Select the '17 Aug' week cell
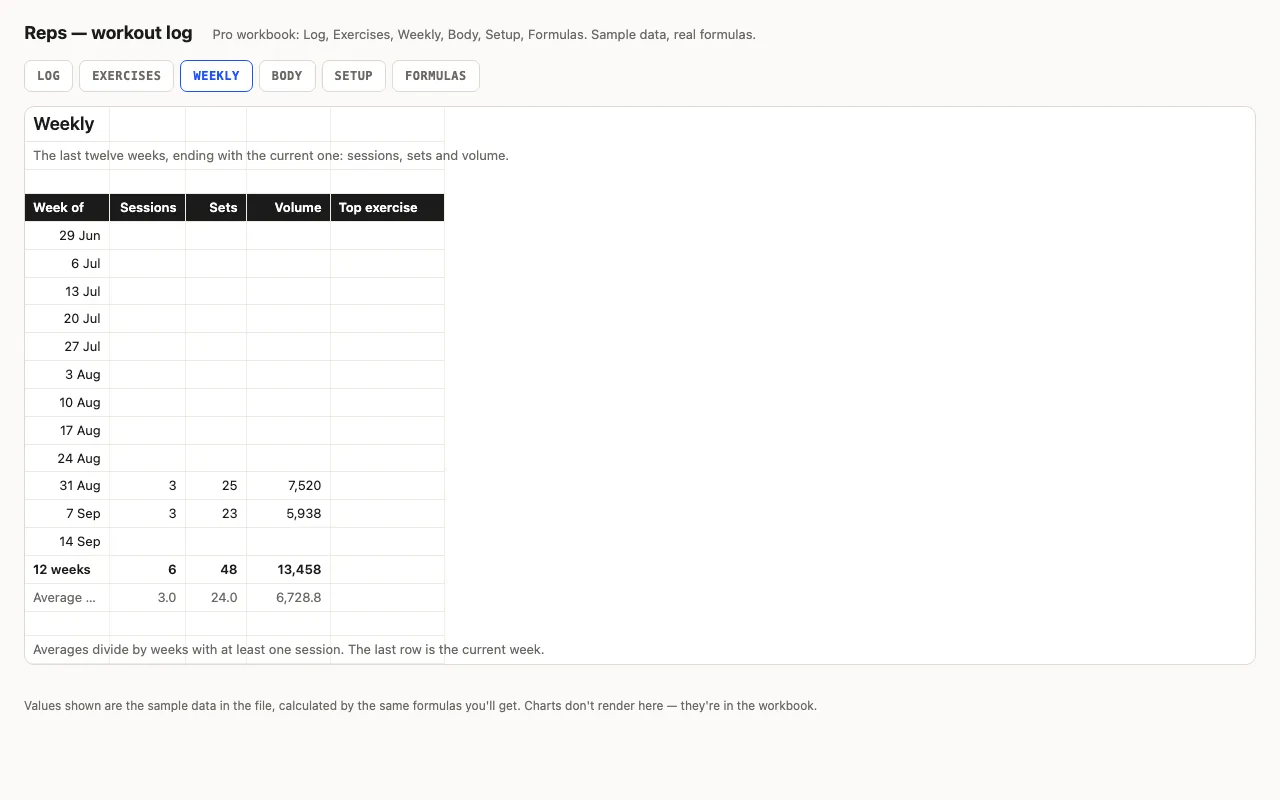The image size is (1280, 800). pos(67,431)
